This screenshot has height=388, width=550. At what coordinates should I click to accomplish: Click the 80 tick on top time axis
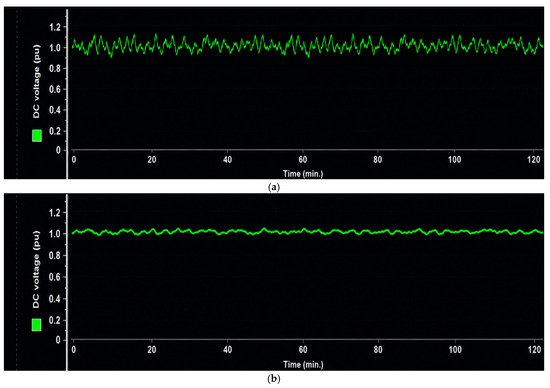(377, 160)
